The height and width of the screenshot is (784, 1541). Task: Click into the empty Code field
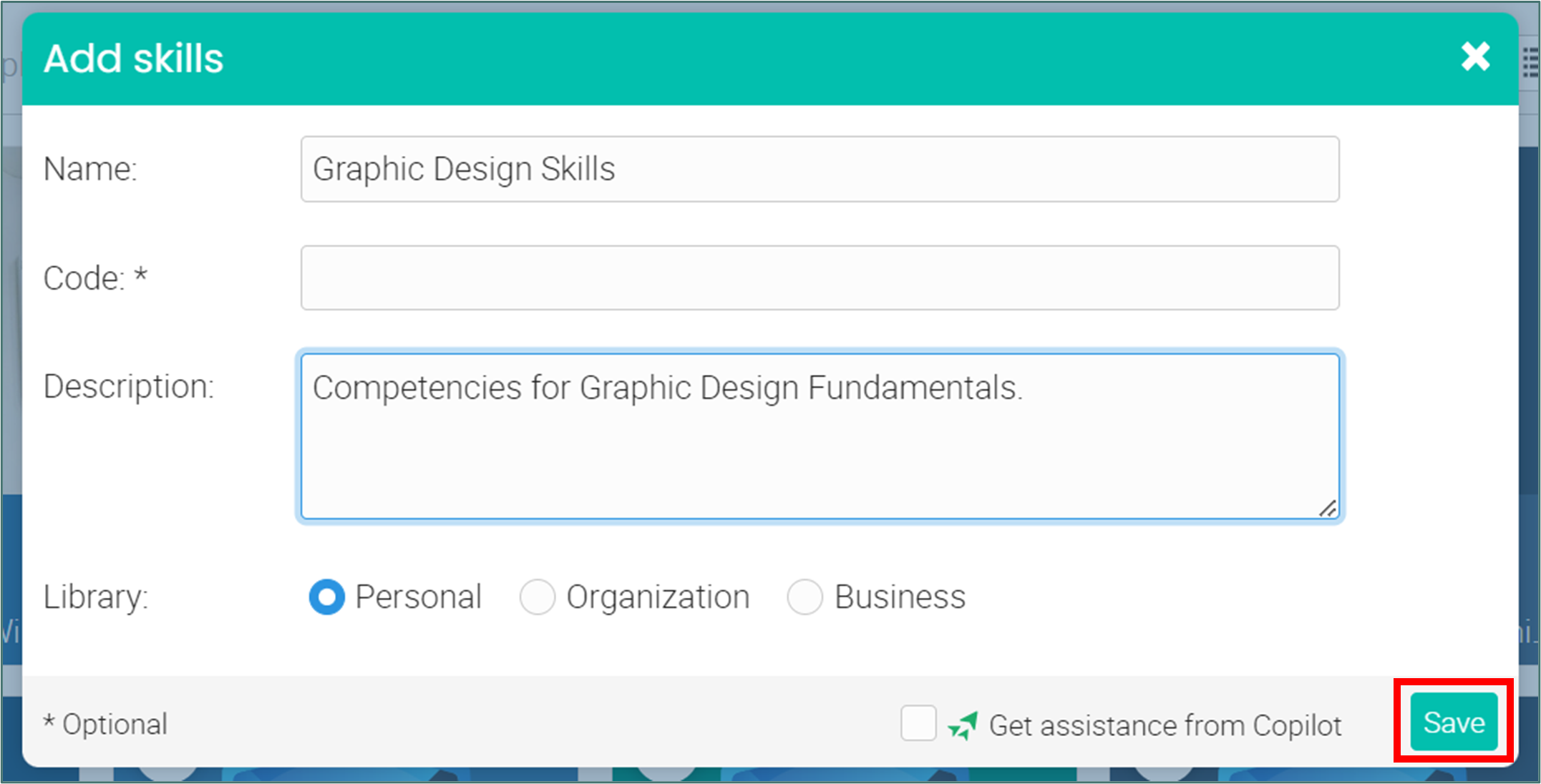coord(820,278)
